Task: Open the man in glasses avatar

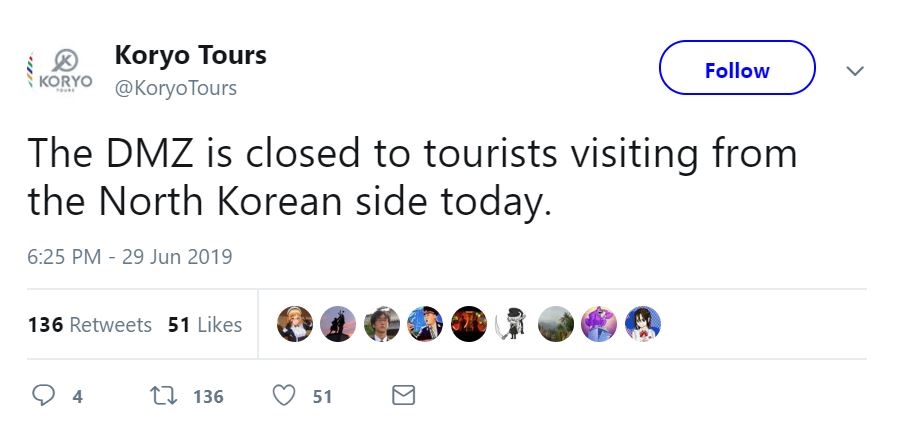Action: point(381,324)
